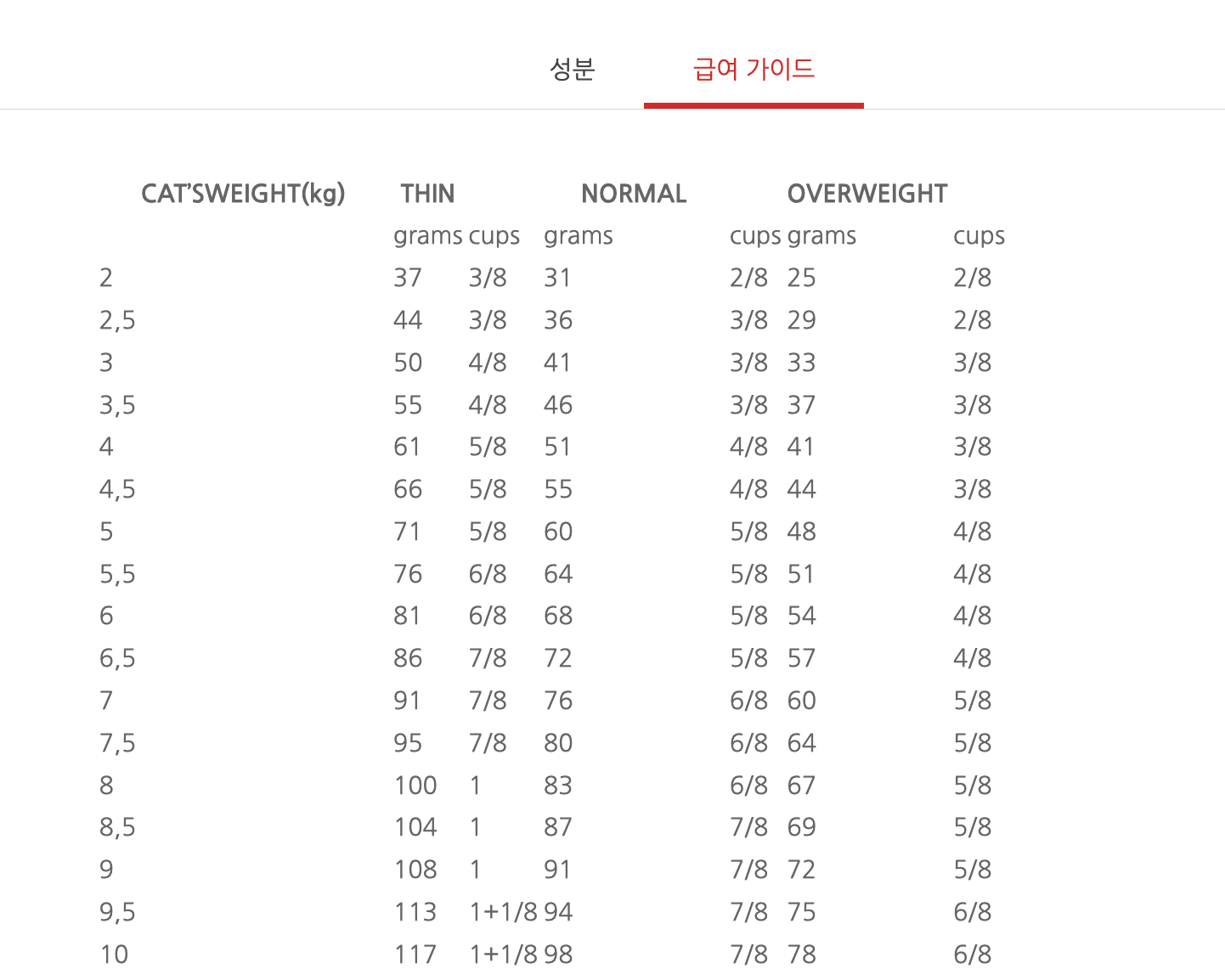Click the NORMAL column header
The image size is (1225, 980).
pos(634,194)
